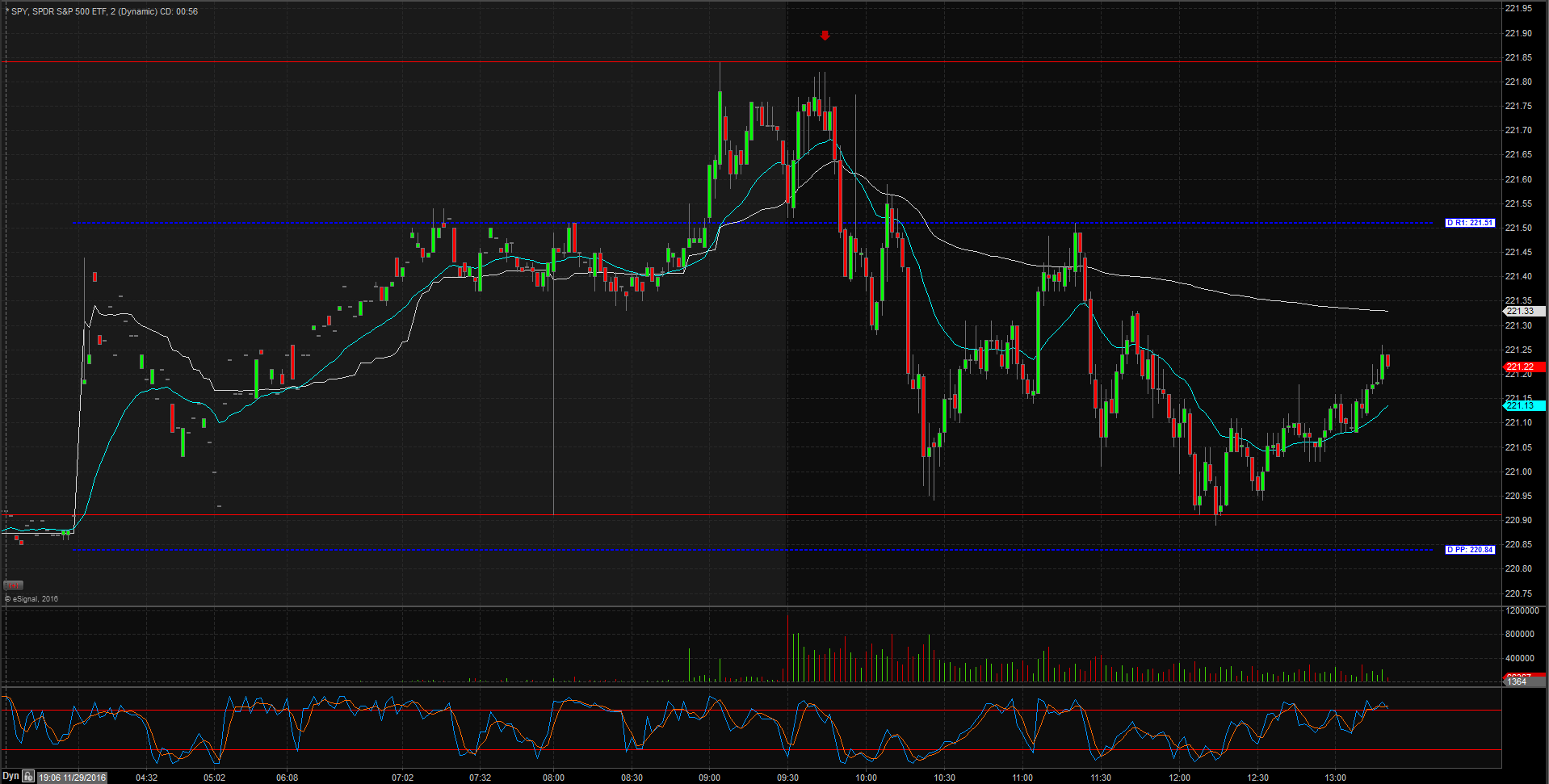Image resolution: width=1549 pixels, height=784 pixels.
Task: Click the 07:02 time axis label
Action: [x=402, y=778]
